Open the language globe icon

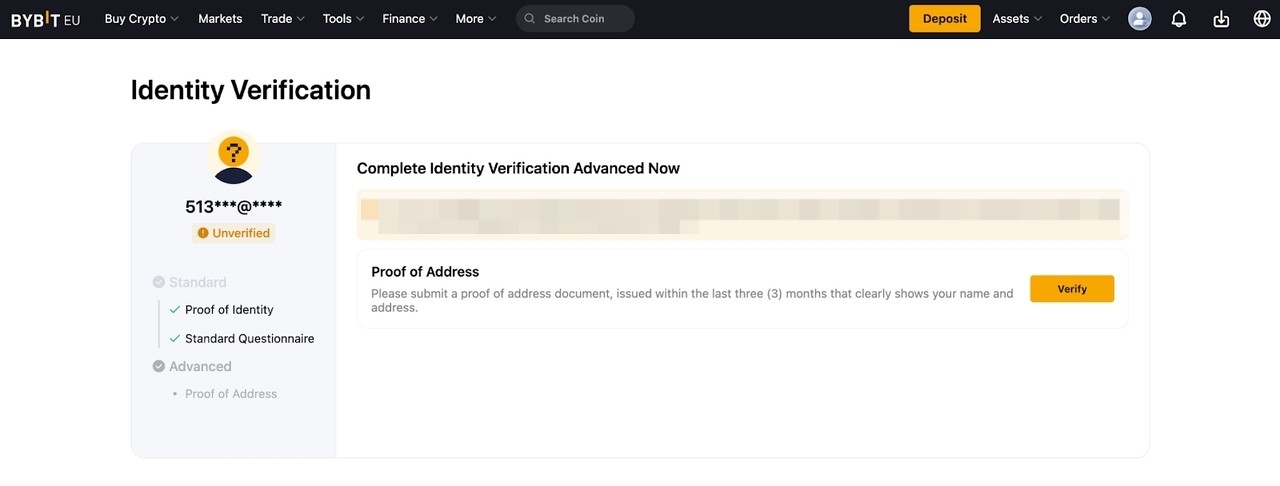(x=1262, y=19)
